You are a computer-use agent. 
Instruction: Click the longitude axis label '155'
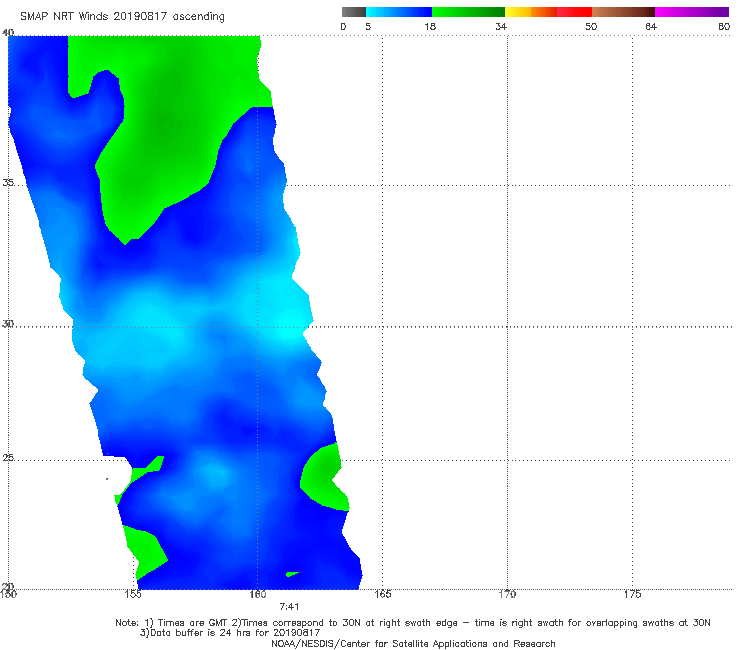(133, 594)
